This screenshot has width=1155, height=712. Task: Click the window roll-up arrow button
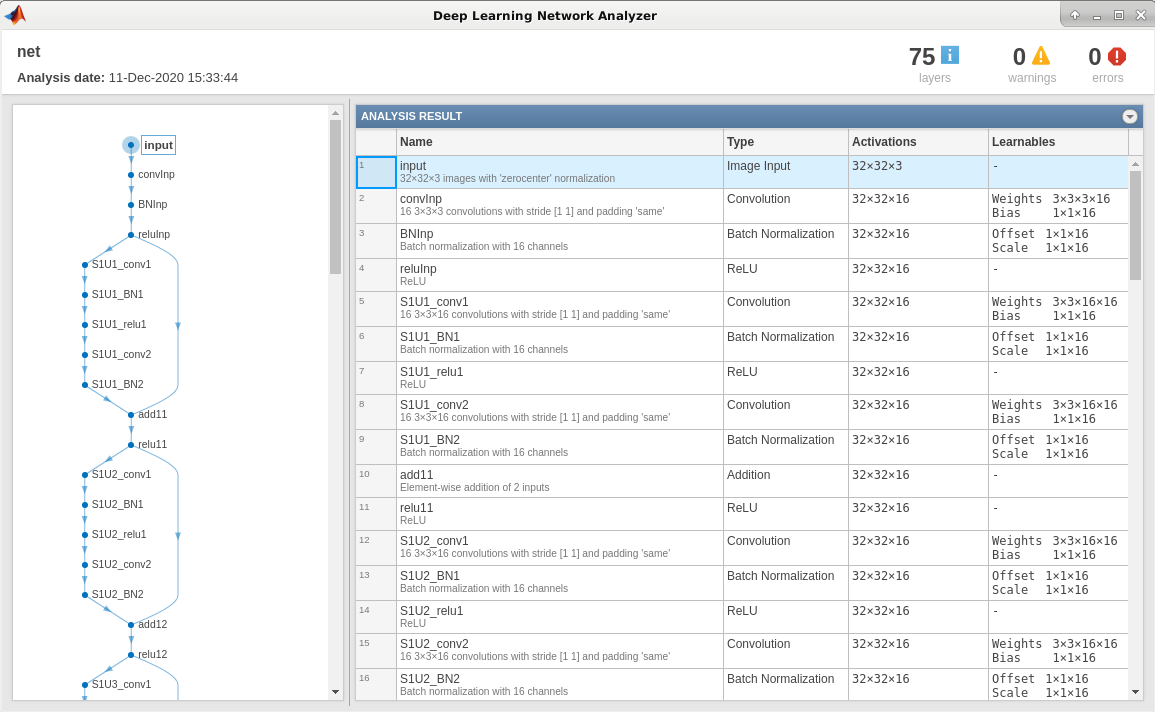(x=1075, y=15)
